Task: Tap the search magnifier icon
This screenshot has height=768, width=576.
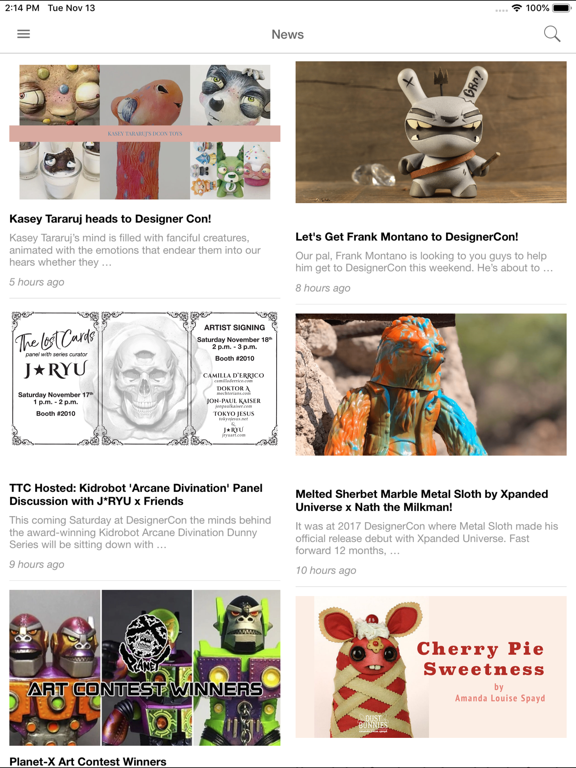Action: (x=552, y=34)
